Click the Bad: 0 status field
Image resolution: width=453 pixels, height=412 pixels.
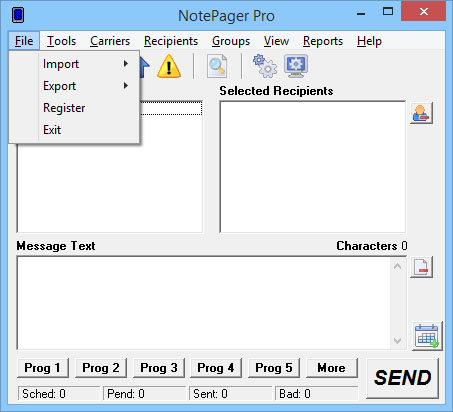coord(316,394)
